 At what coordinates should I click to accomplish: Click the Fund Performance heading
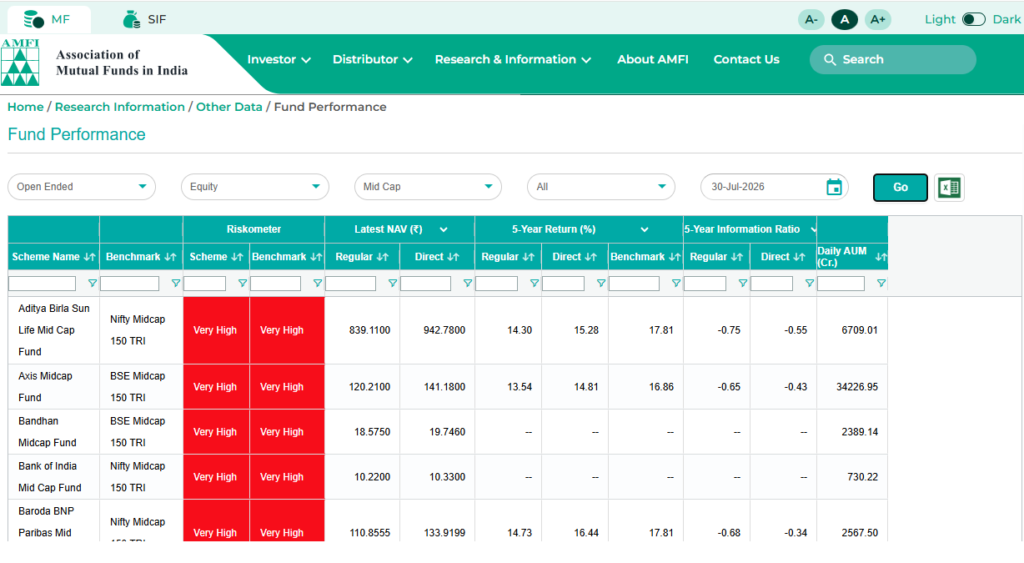(76, 135)
